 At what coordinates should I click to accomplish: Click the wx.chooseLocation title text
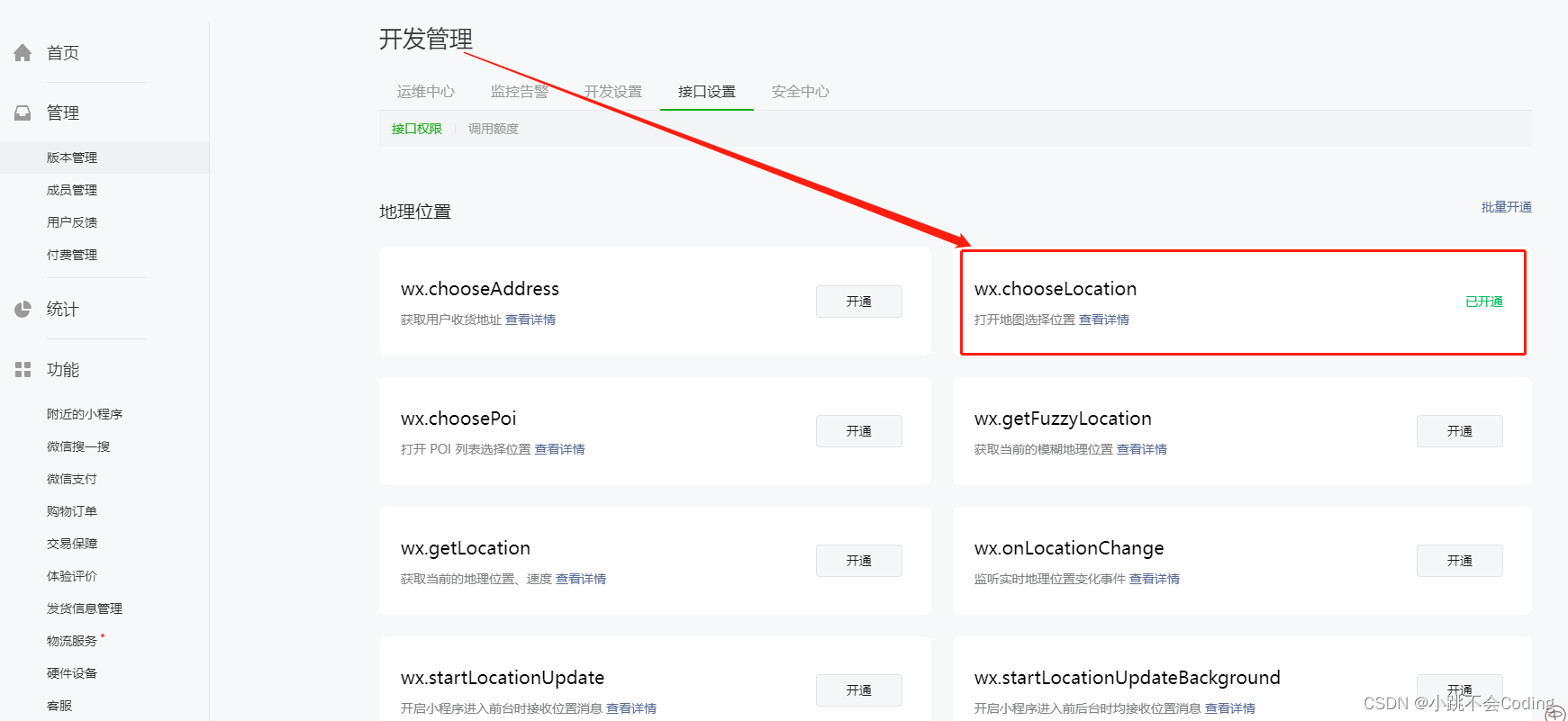click(x=1056, y=289)
